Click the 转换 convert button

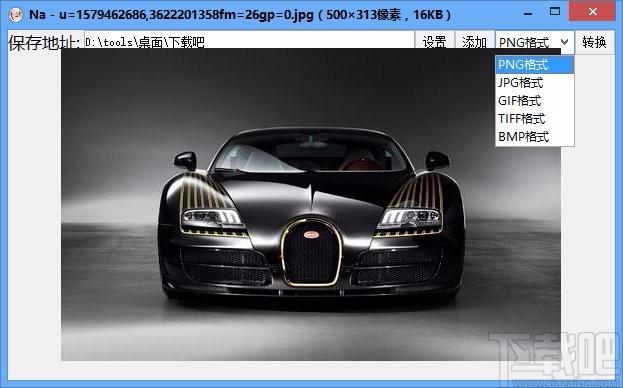tap(594, 41)
